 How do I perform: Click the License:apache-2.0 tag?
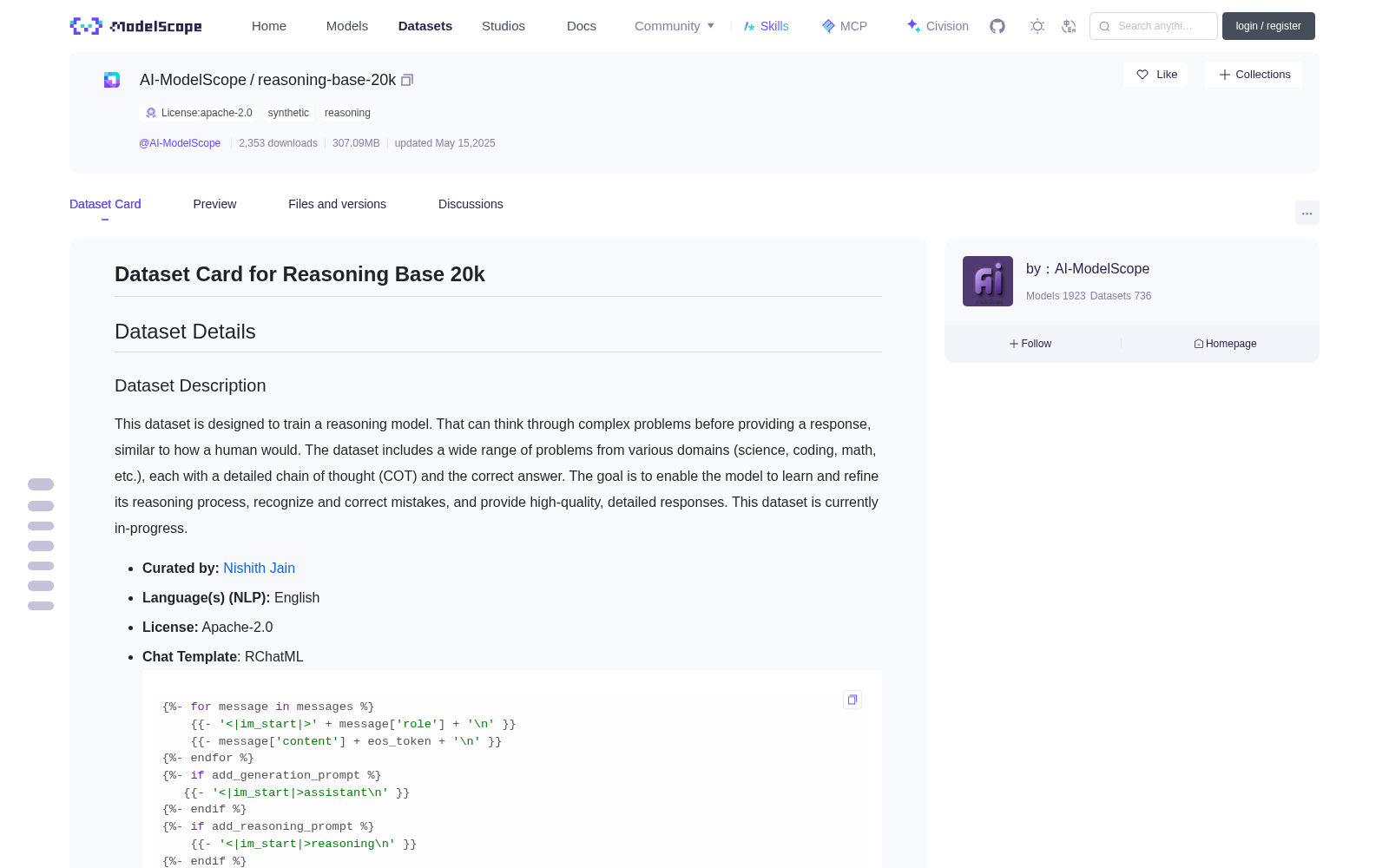200,113
